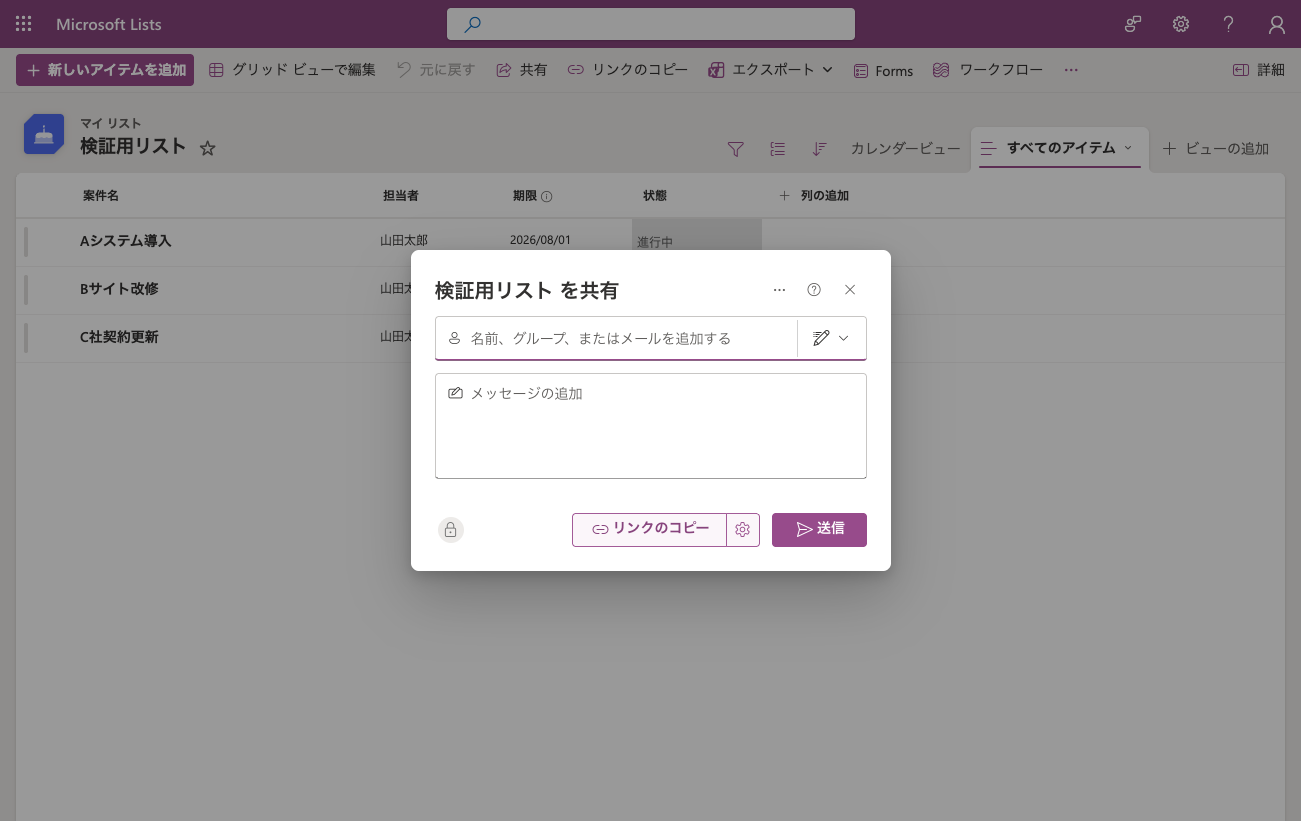
Task: Open the edit permission pencil dropdown
Action: coord(832,338)
